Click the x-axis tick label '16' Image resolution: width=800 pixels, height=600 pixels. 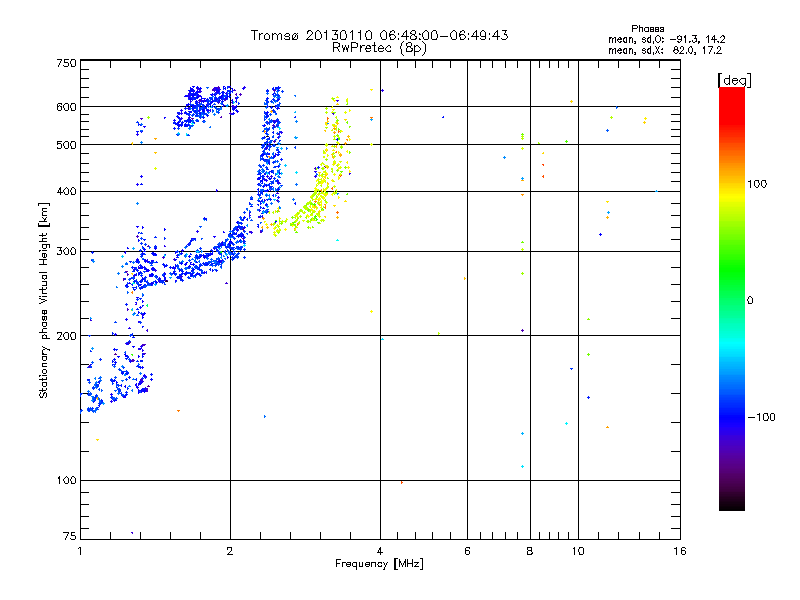(680, 551)
